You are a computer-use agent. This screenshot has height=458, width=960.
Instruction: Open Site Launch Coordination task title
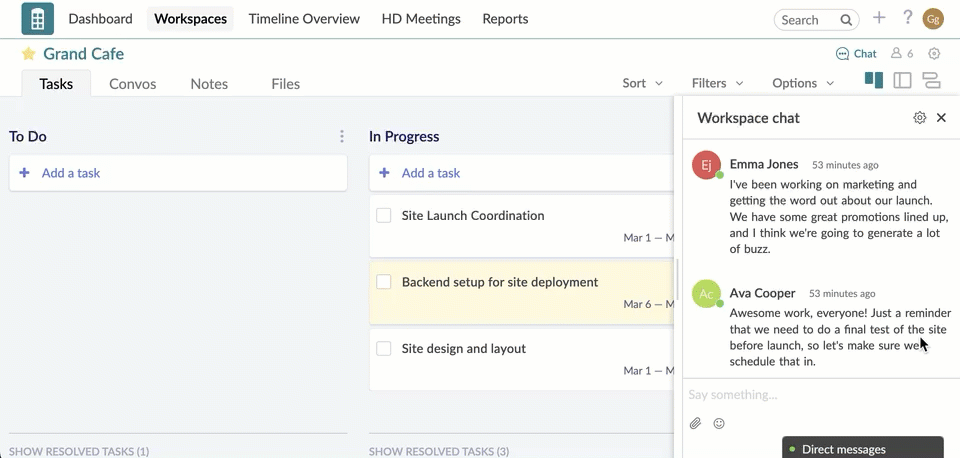pyautogui.click(x=473, y=216)
